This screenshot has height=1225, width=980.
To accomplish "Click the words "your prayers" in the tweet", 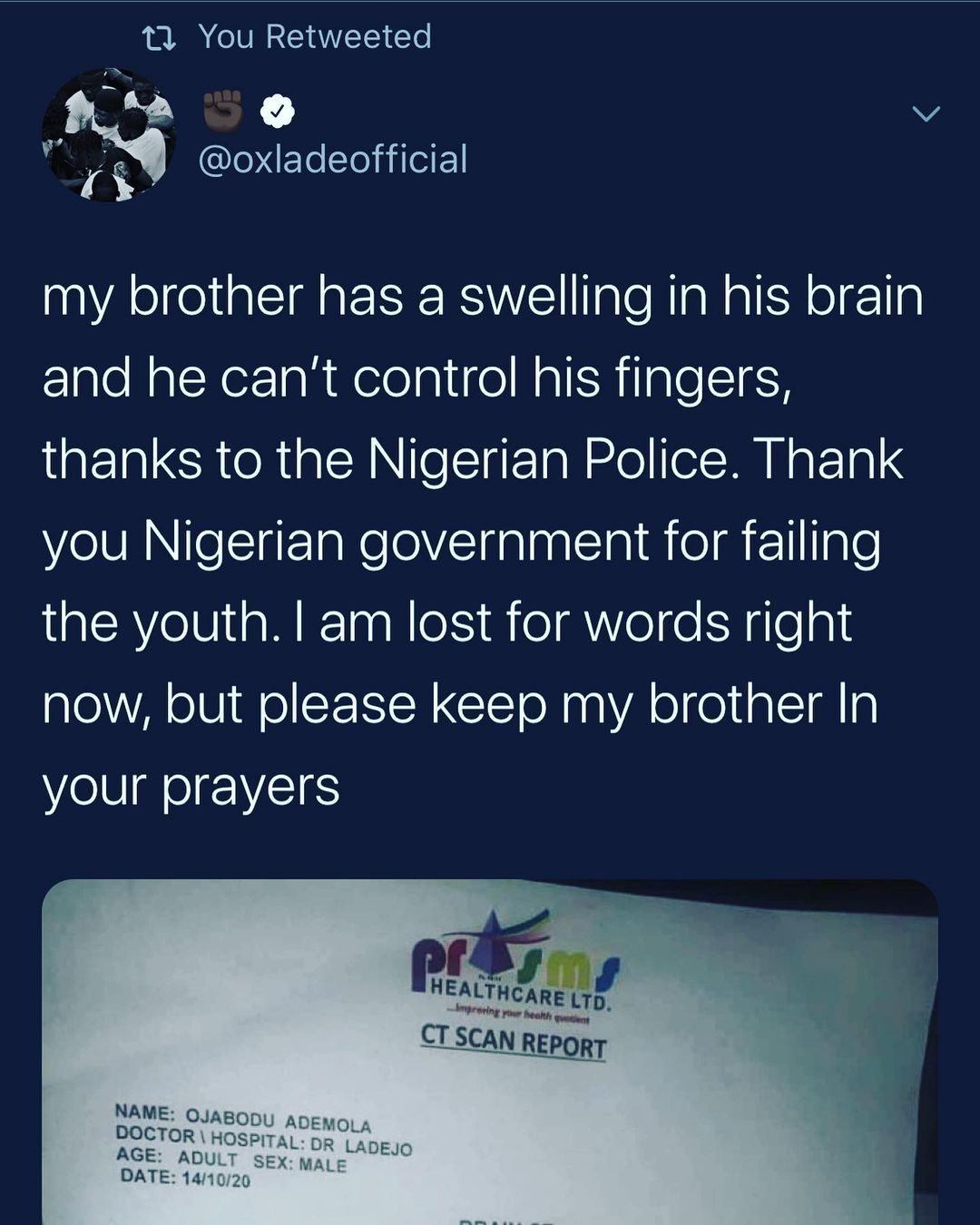I will pyautogui.click(x=191, y=788).
